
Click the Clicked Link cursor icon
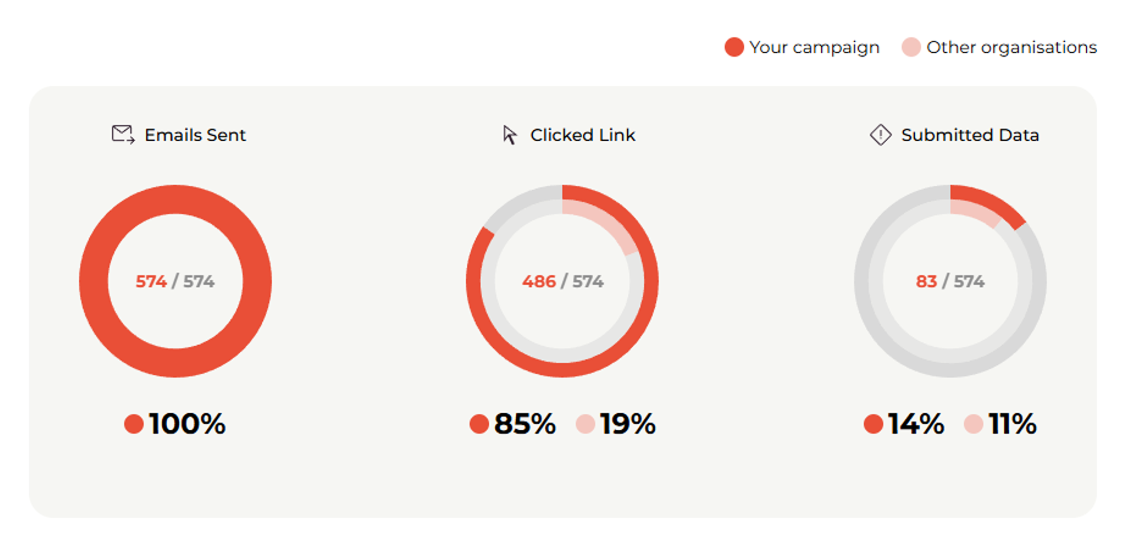tap(509, 135)
